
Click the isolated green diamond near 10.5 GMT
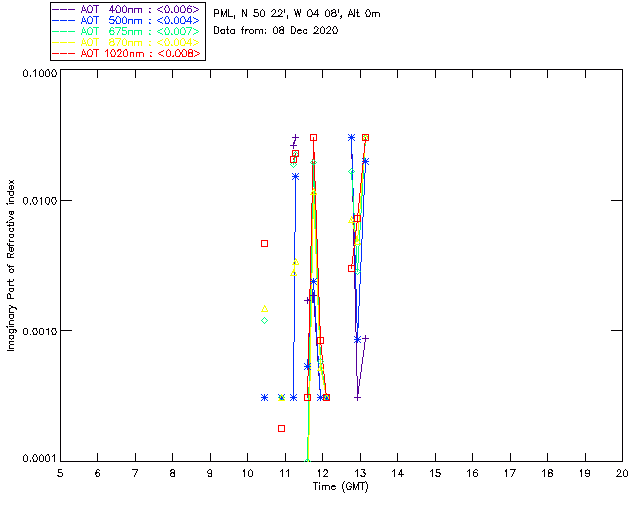(264, 321)
